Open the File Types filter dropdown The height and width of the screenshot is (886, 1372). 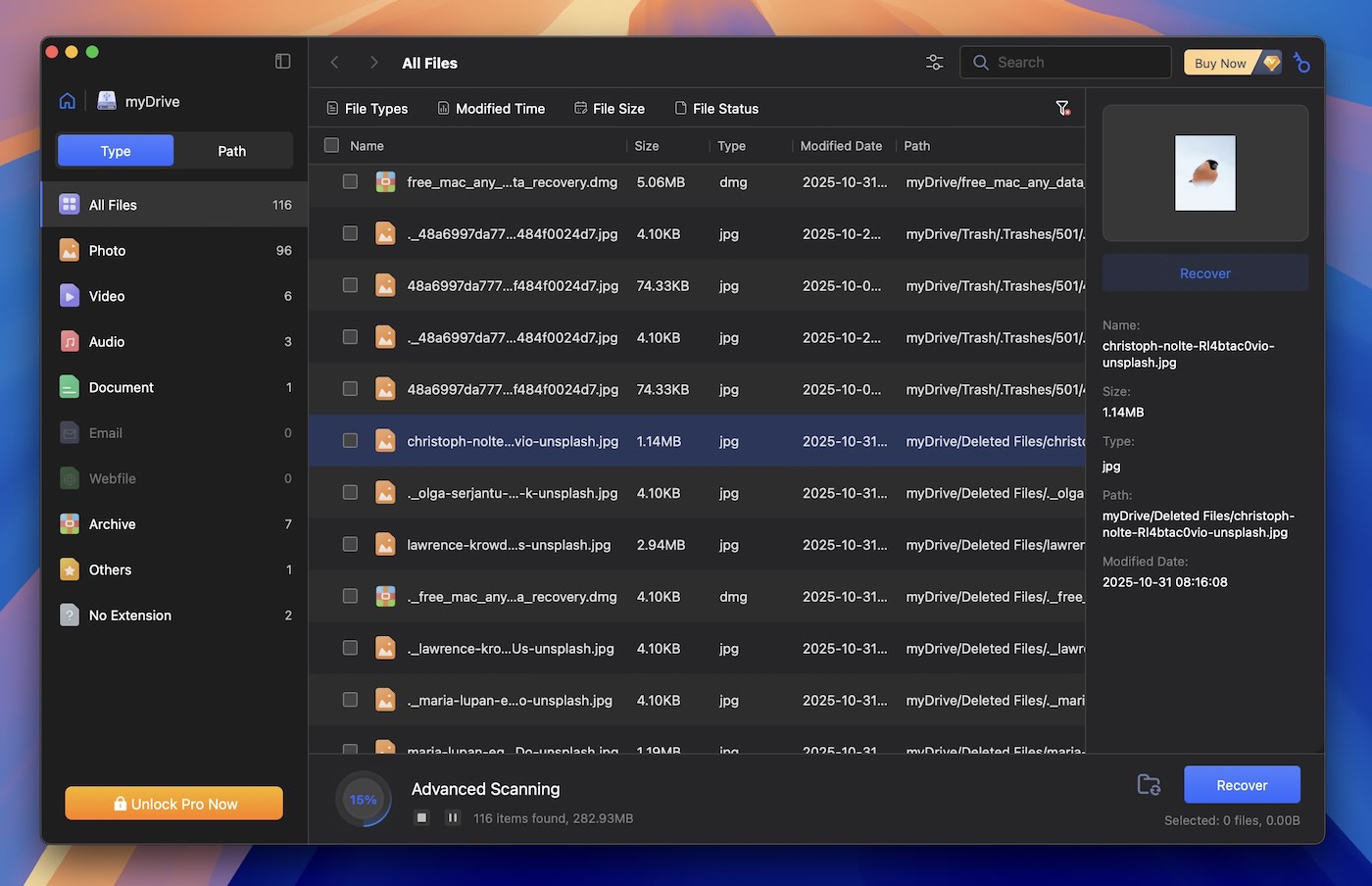click(x=367, y=109)
